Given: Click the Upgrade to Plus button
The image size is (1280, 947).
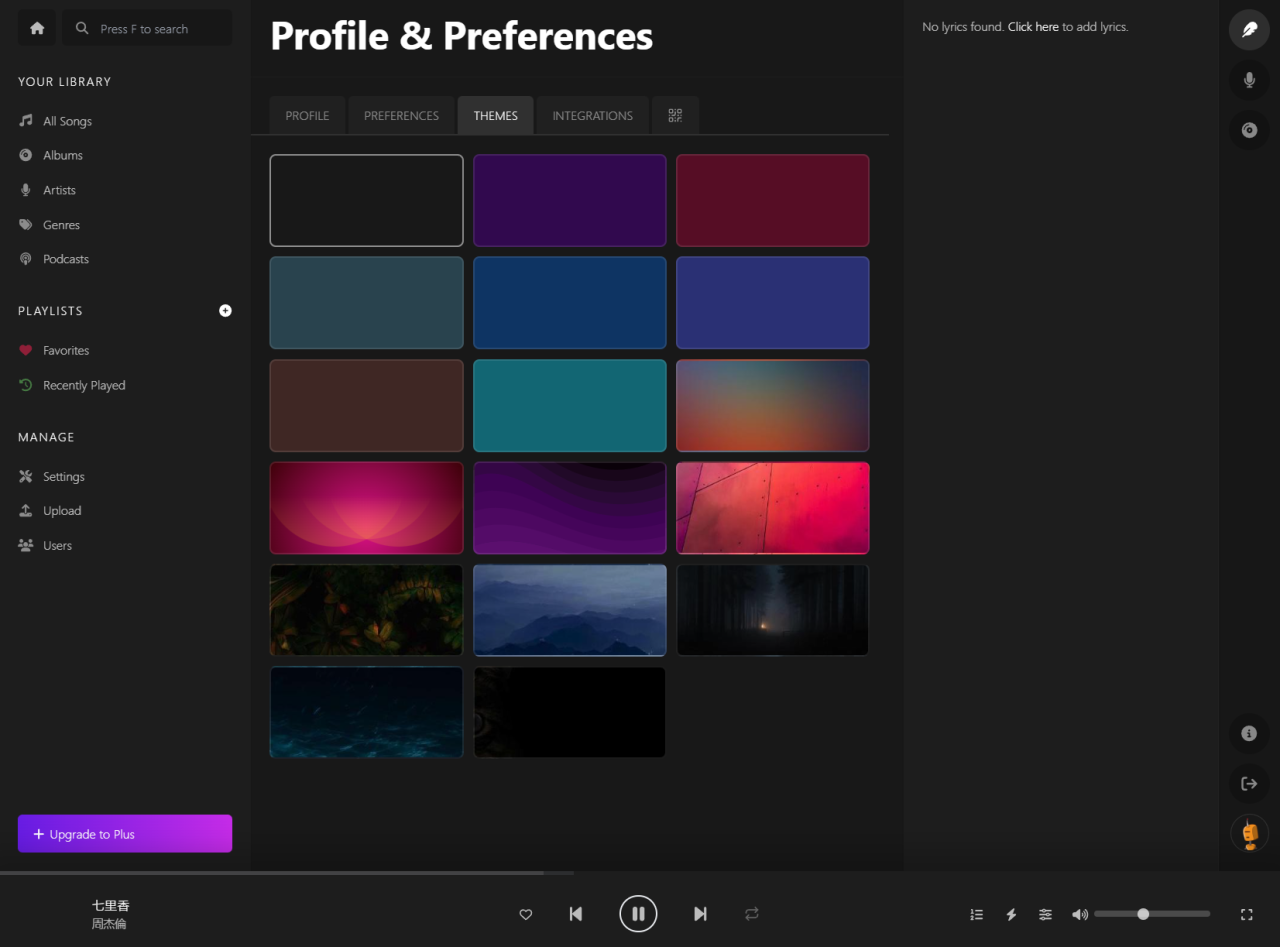Looking at the screenshot, I should (125, 834).
